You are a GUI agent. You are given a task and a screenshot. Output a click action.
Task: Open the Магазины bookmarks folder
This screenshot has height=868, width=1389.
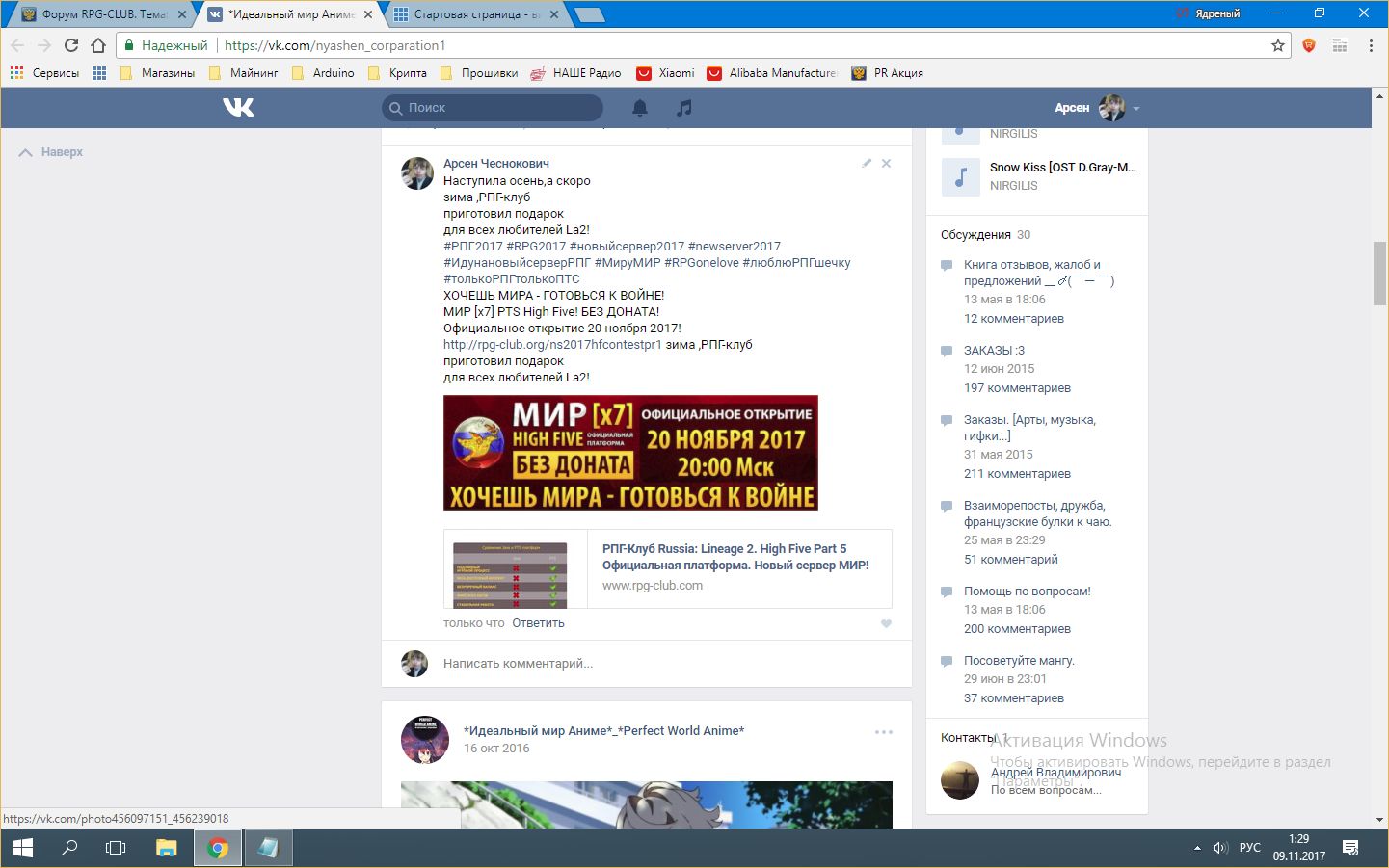[x=157, y=73]
